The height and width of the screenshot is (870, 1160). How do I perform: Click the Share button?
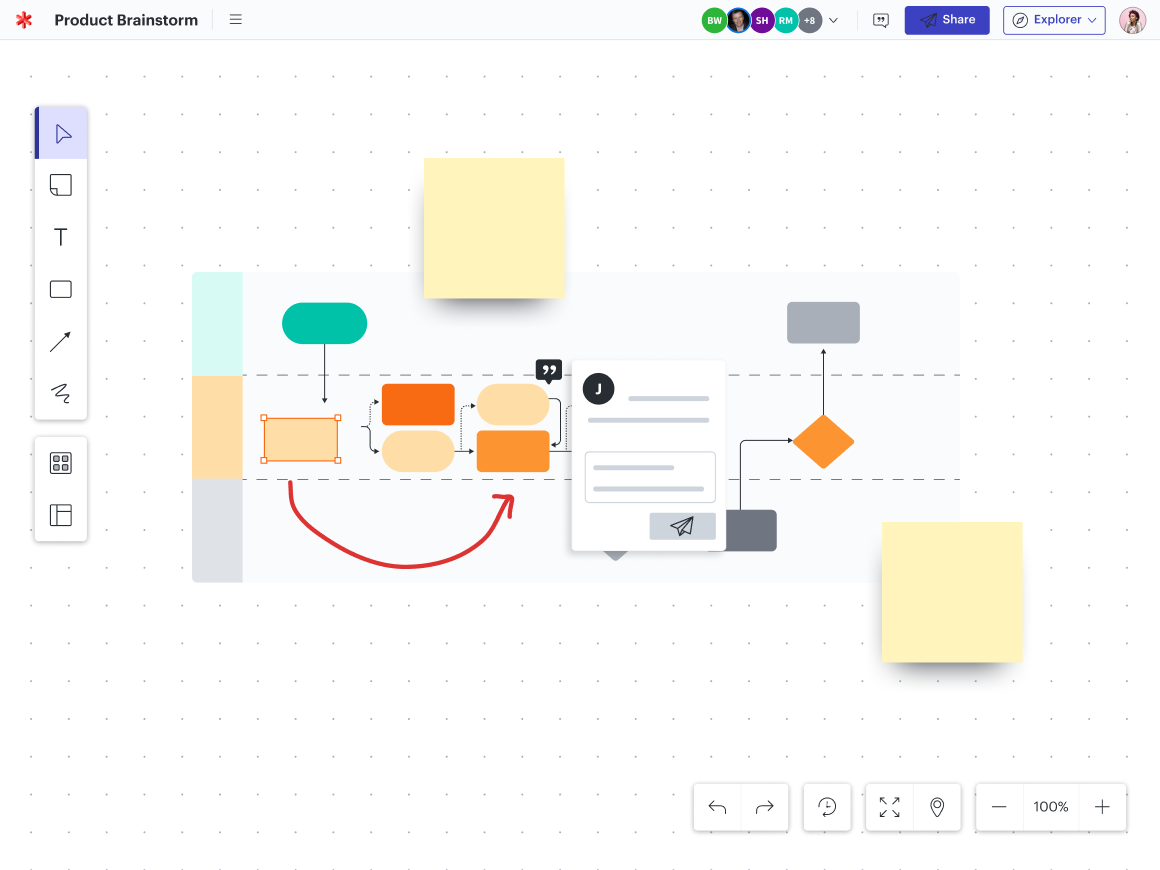[x=947, y=20]
